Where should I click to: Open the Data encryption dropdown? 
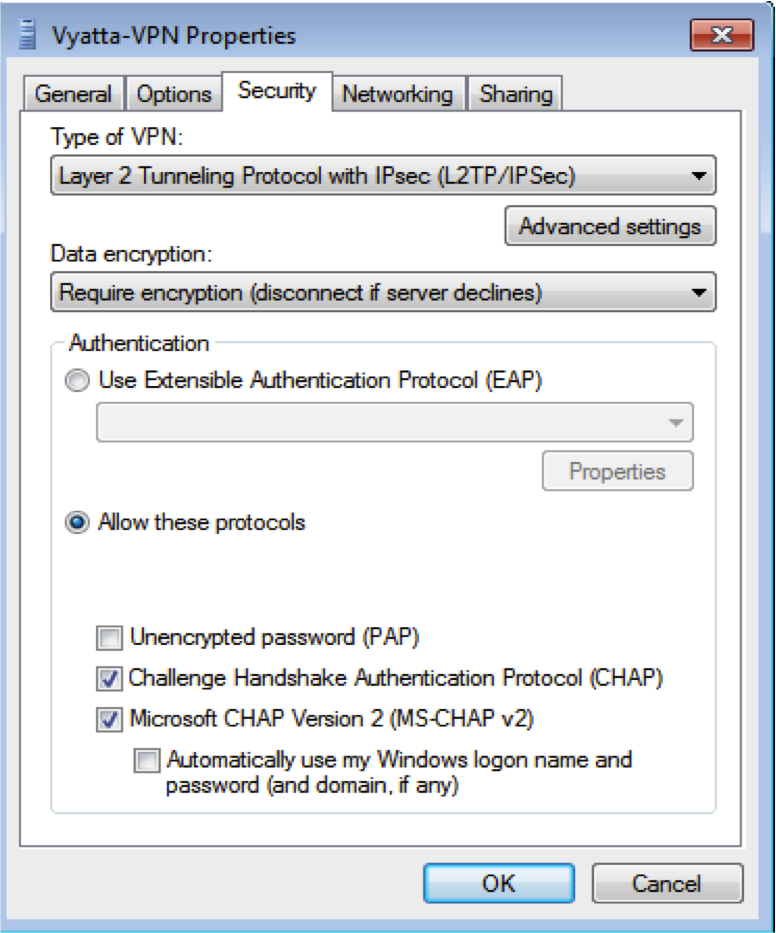[x=383, y=292]
